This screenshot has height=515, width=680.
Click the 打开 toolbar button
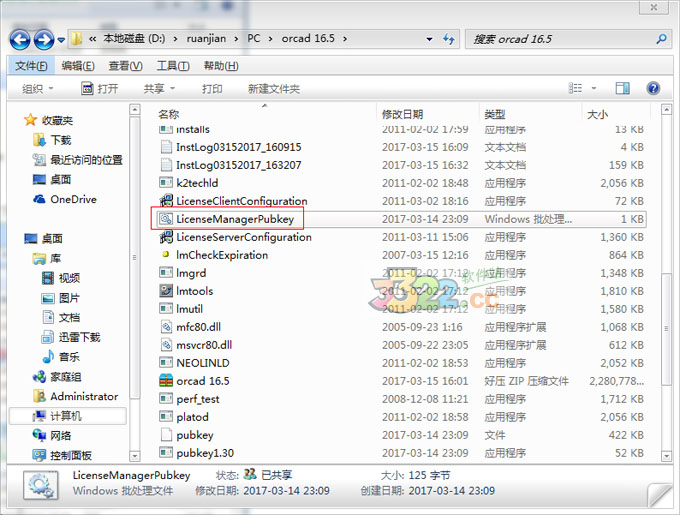click(100, 89)
